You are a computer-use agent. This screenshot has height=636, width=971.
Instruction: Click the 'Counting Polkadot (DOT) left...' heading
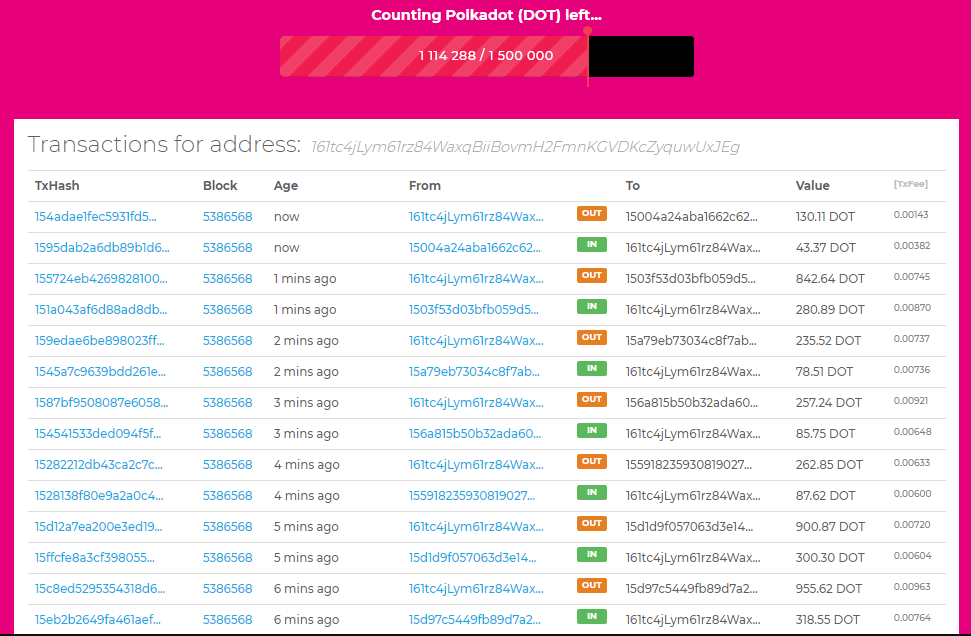click(486, 15)
